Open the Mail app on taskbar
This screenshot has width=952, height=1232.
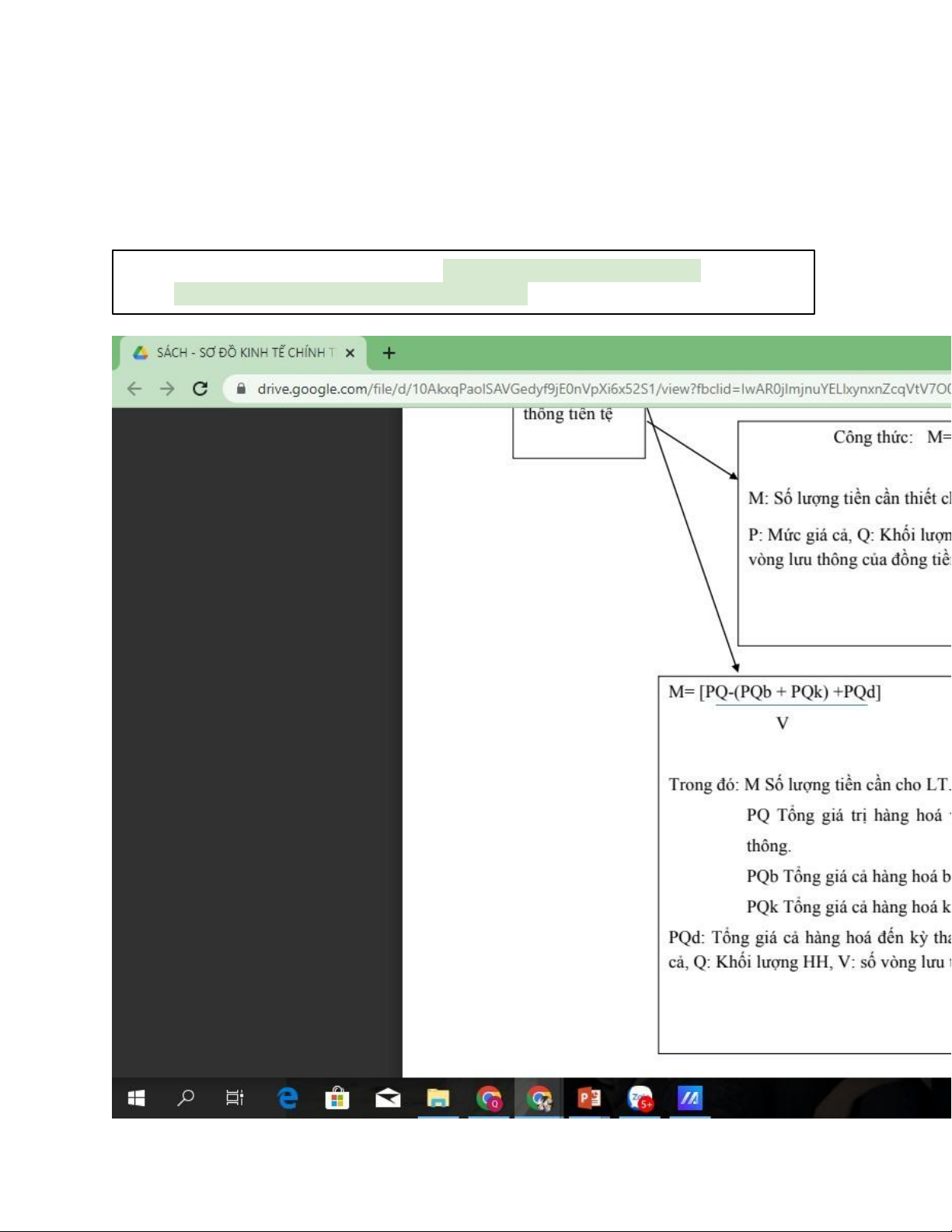pos(388,1098)
